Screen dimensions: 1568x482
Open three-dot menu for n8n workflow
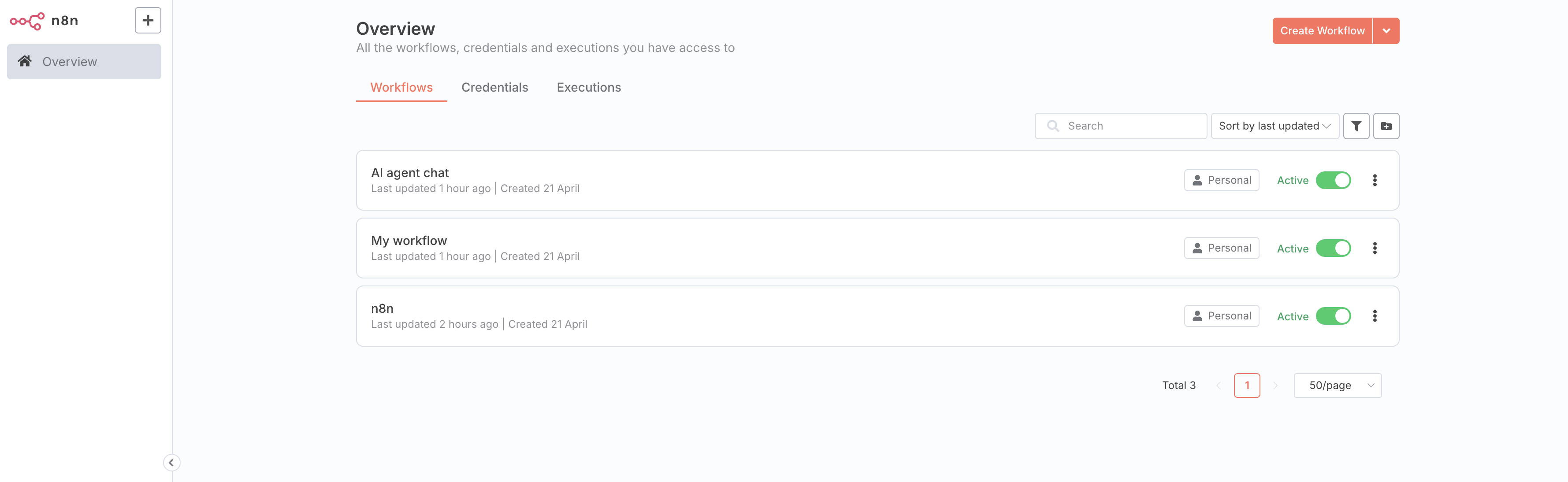pos(1375,316)
